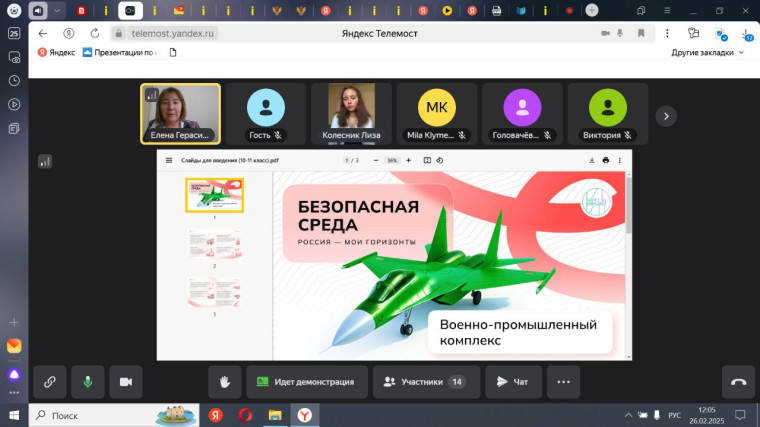Screen dimensions: 760x427
Task: Show hidden tray icons arrow
Action: click(628, 415)
